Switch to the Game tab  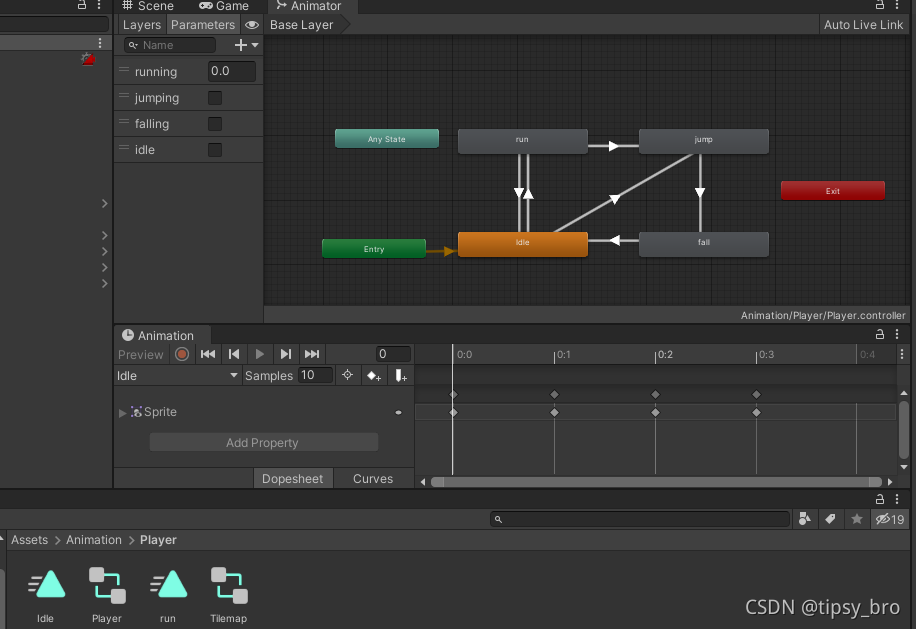tap(224, 6)
